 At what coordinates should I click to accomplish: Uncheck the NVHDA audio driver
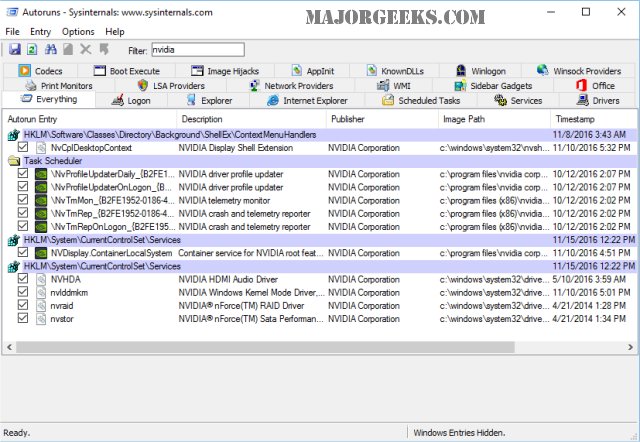[23, 279]
